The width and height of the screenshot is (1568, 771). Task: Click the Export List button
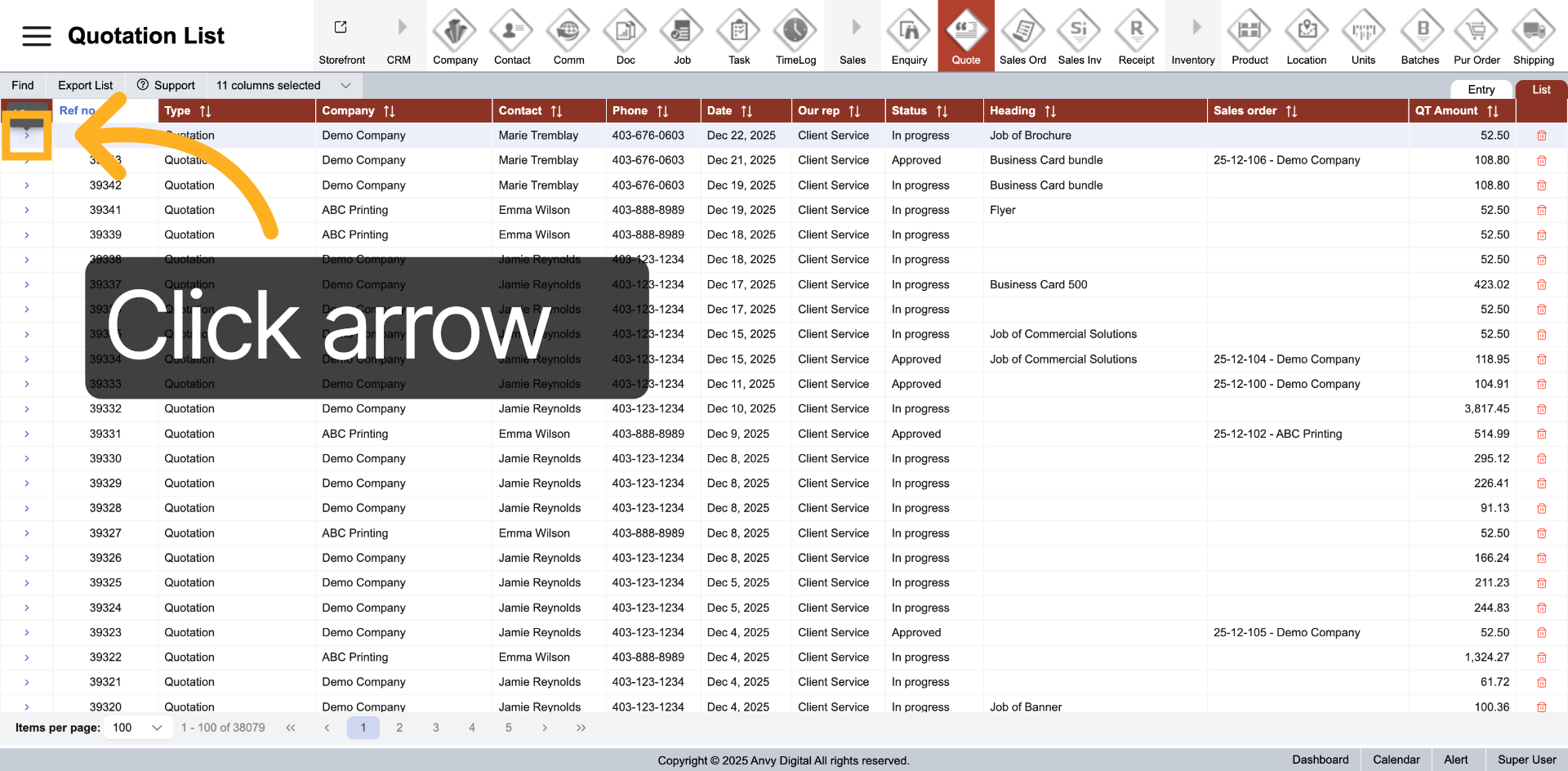click(x=86, y=86)
